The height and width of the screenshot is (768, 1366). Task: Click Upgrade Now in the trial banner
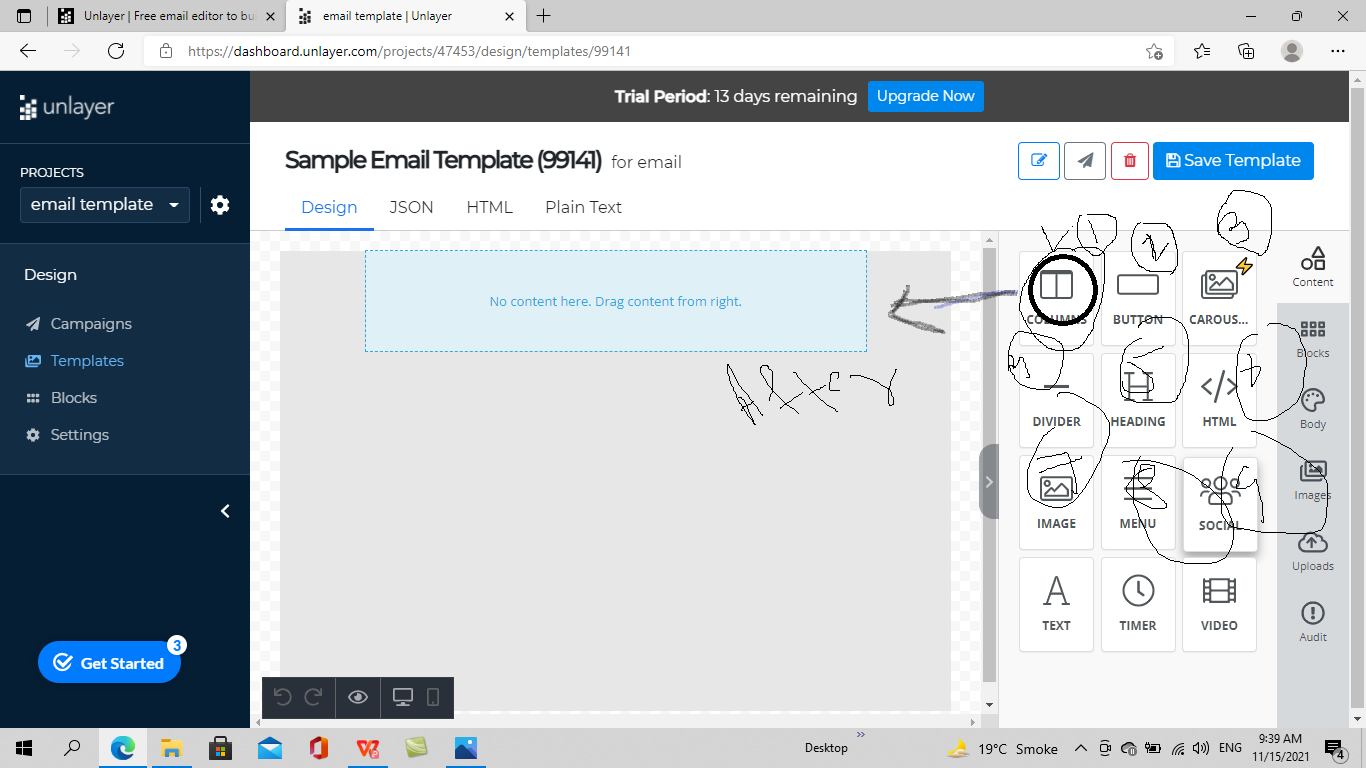coord(925,96)
